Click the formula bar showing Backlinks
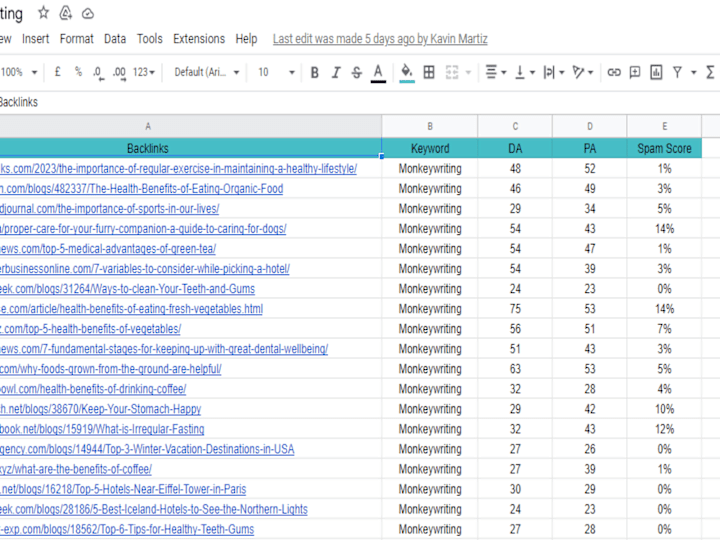720x540 pixels. coord(360,102)
